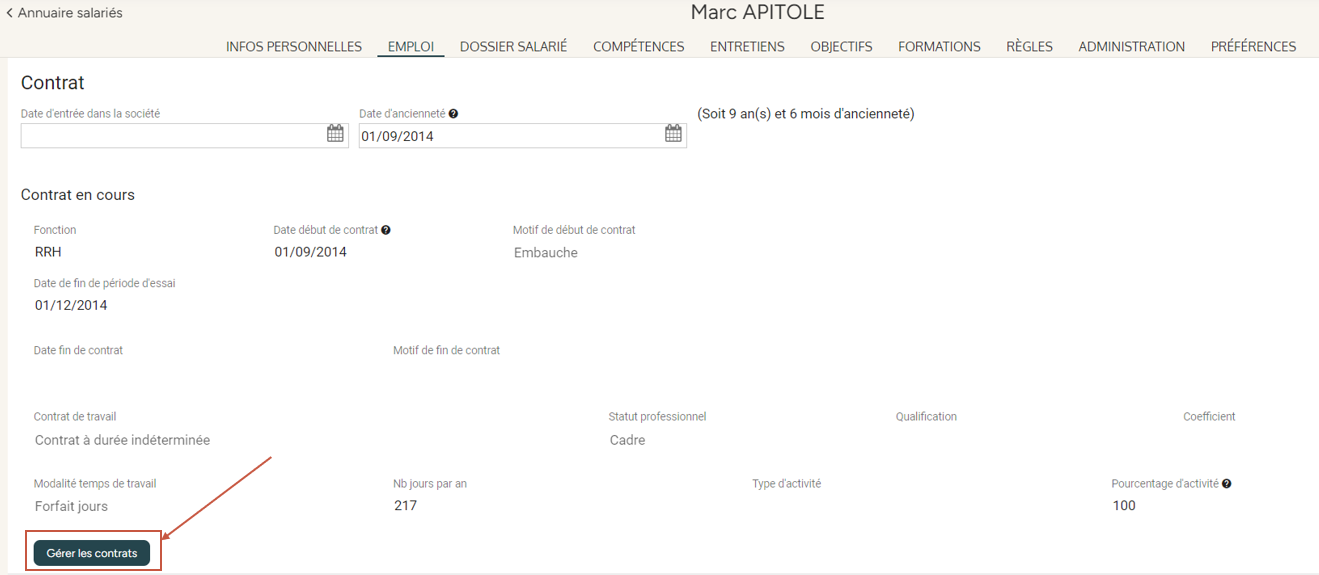Open the INFOS PERSONNELLES tab
Image resolution: width=1319 pixels, height=575 pixels.
tap(293, 47)
